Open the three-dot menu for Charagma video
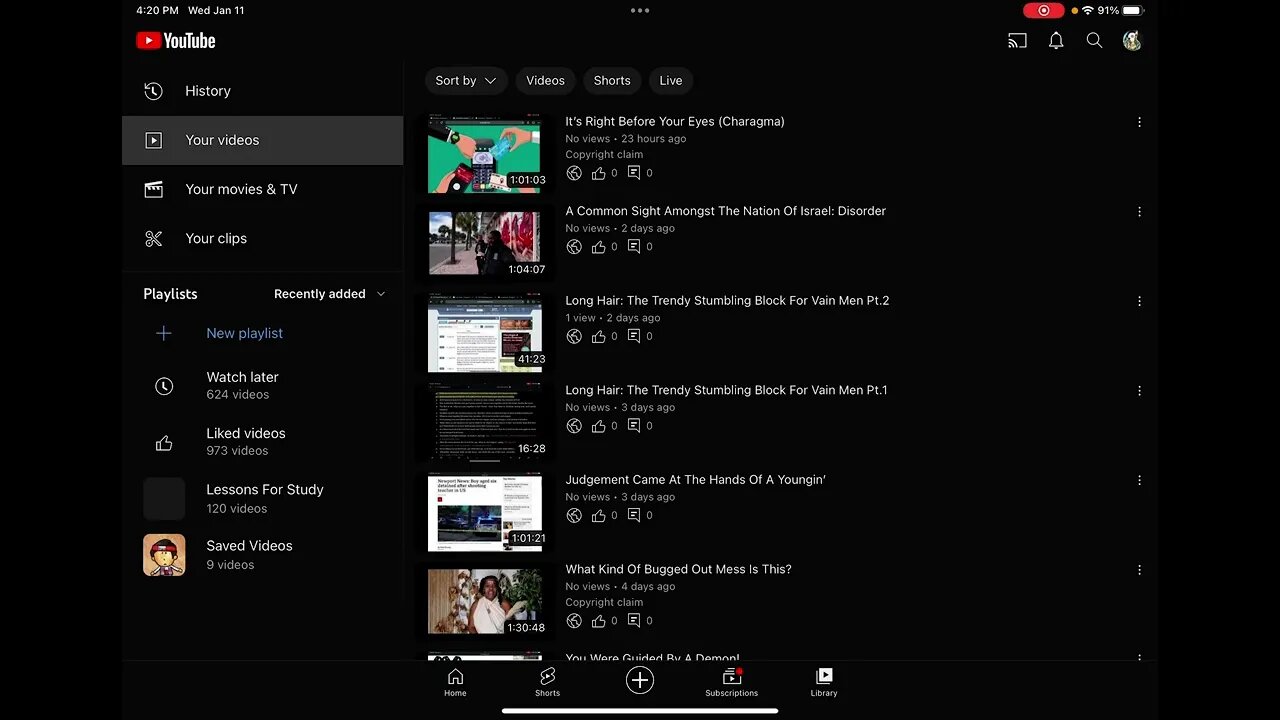Image resolution: width=1280 pixels, height=720 pixels. click(x=1139, y=122)
